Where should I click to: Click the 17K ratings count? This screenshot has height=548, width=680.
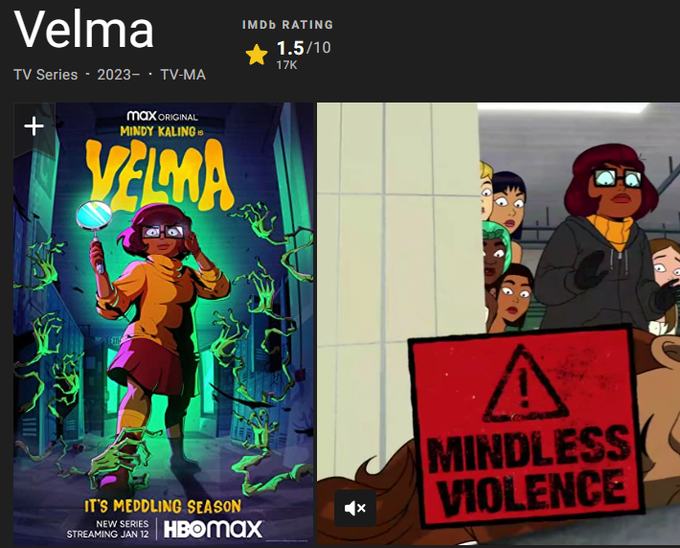coord(287,65)
